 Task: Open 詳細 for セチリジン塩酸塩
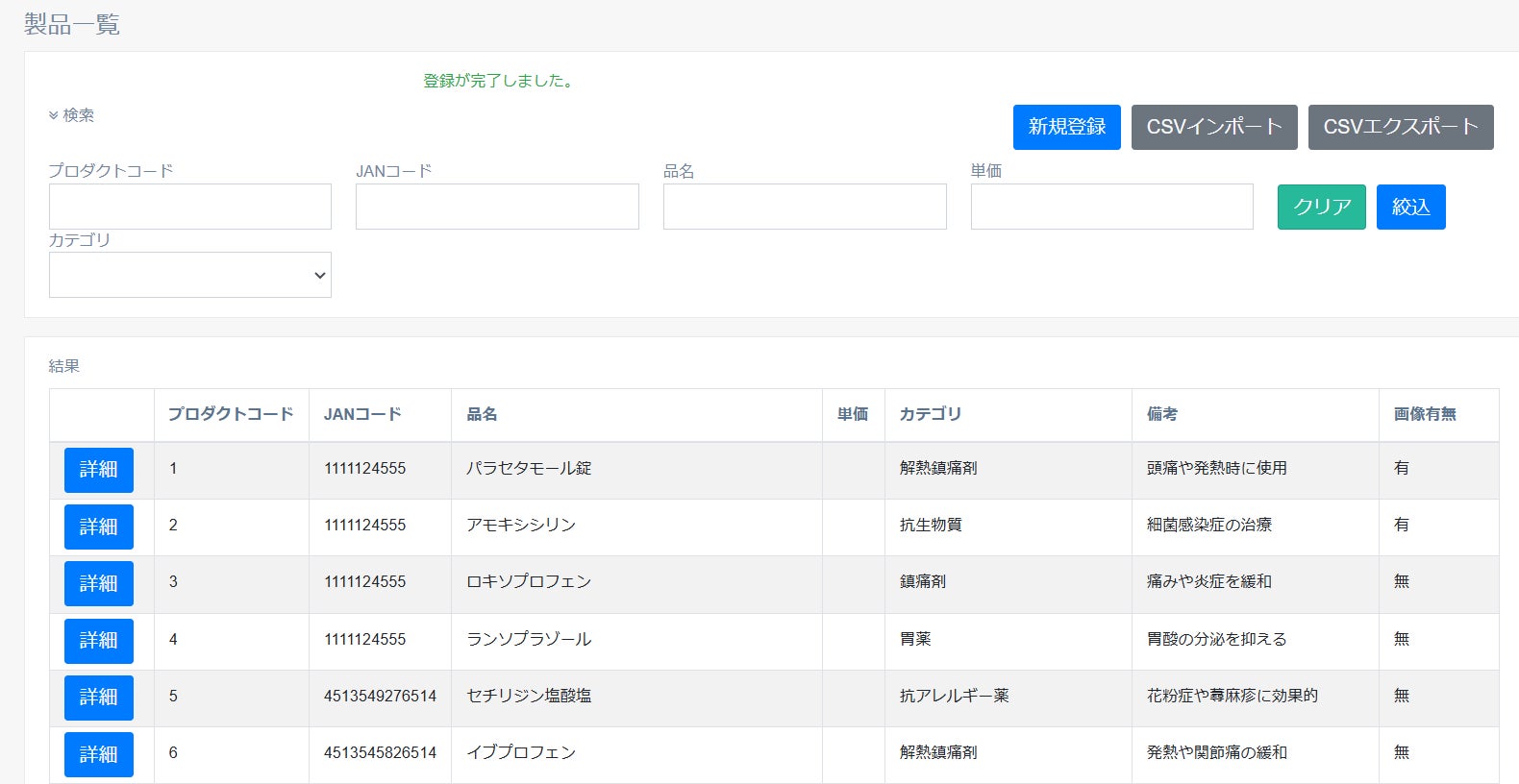tap(99, 697)
